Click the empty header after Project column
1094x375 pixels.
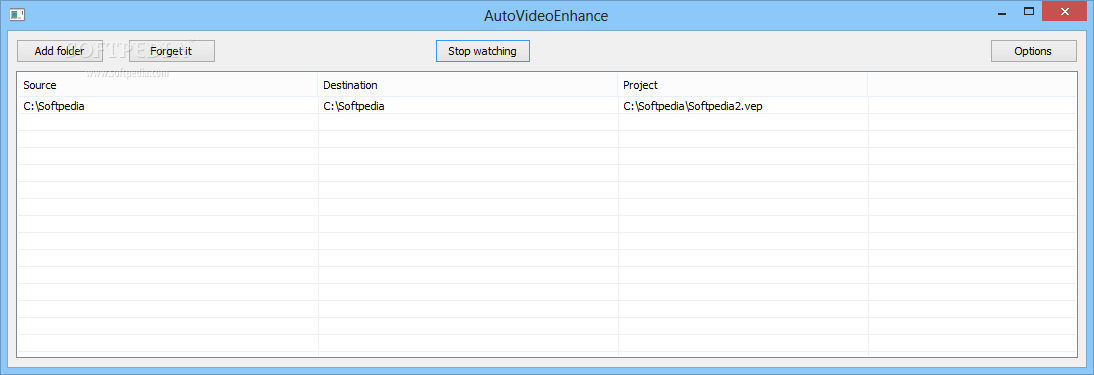(x=972, y=85)
